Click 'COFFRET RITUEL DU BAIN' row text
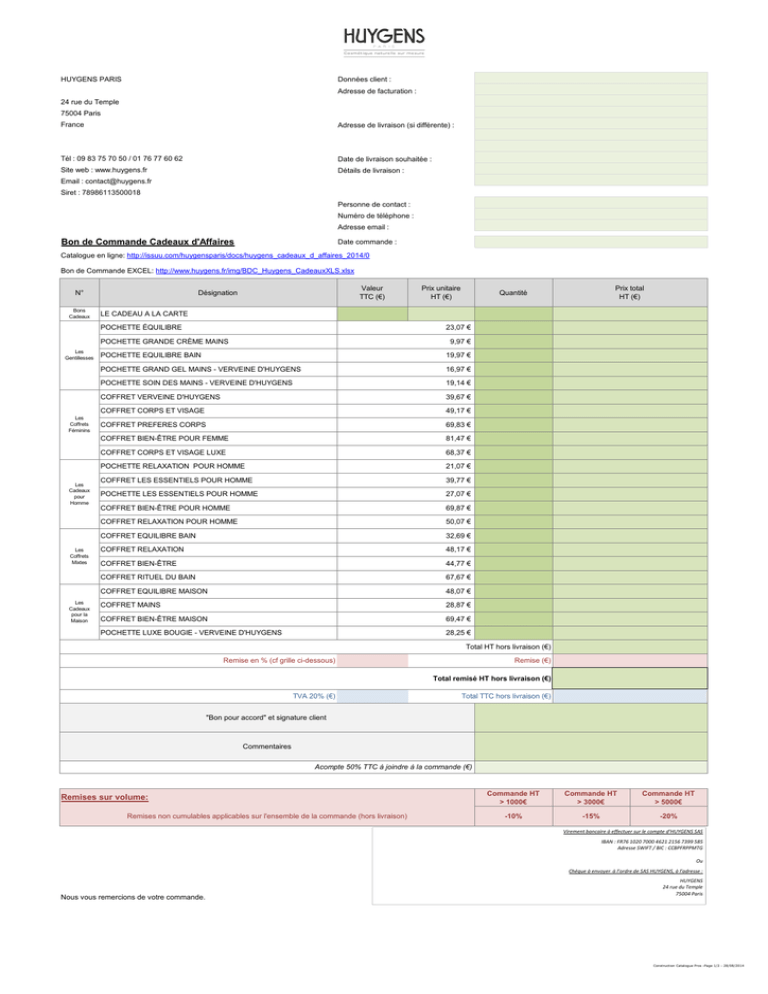768x994 pixels. (148, 577)
